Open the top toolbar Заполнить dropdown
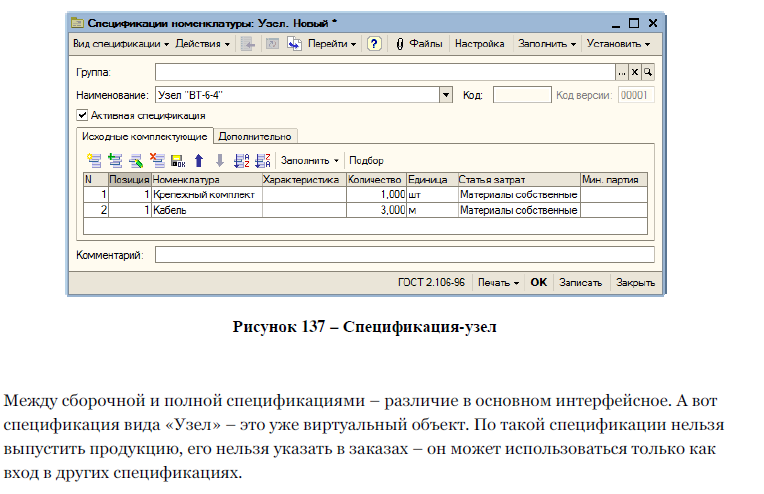The width and height of the screenshot is (764, 494). pyautogui.click(x=547, y=44)
